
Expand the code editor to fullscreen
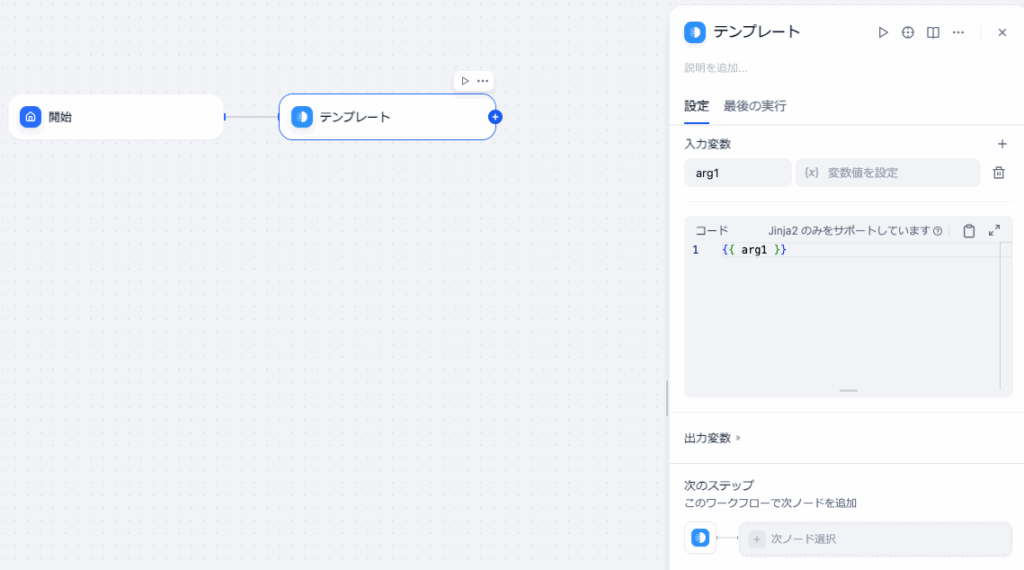(x=994, y=231)
